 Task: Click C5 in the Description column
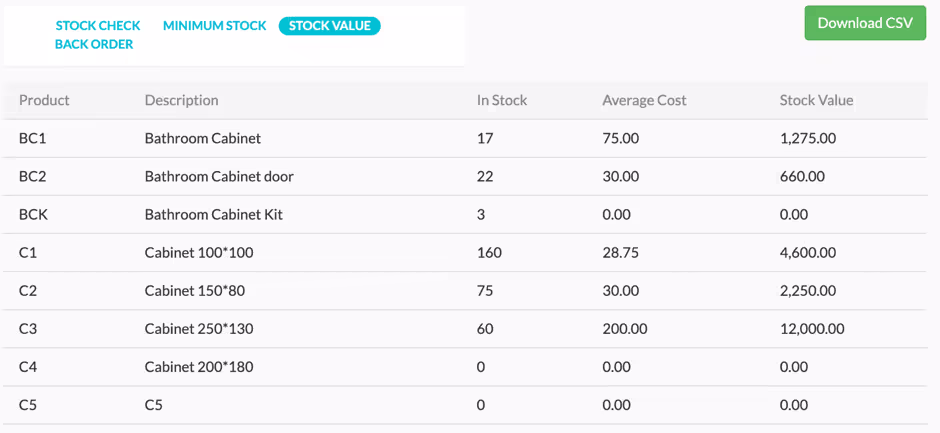coord(153,405)
